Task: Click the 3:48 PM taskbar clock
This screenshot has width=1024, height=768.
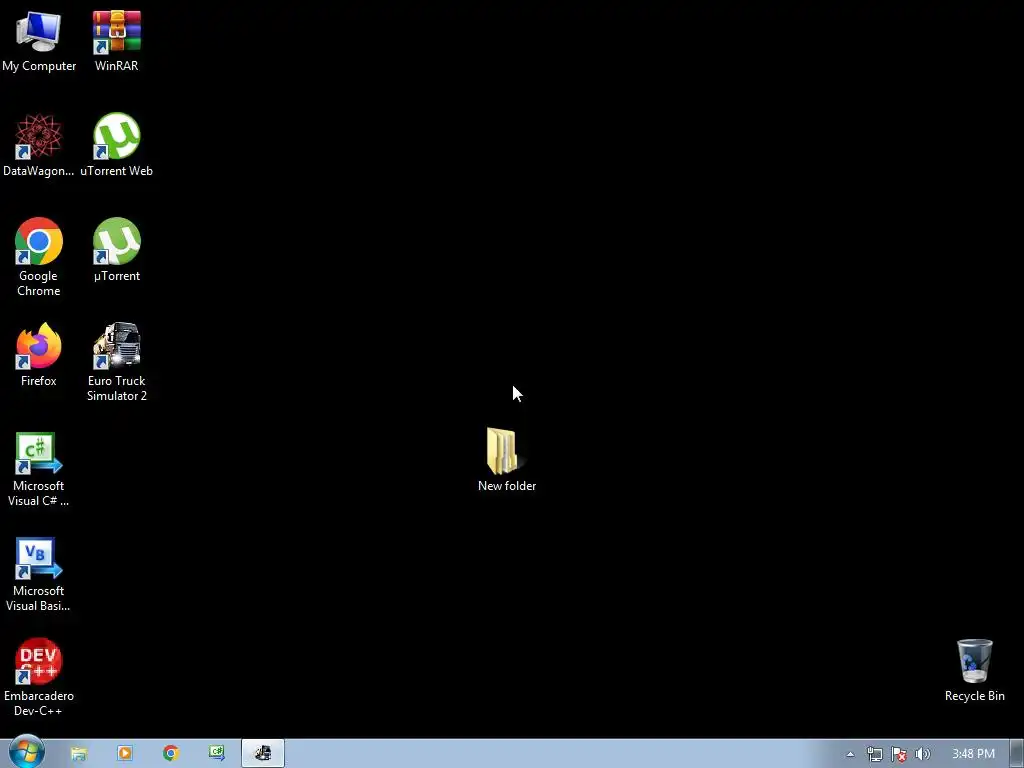Action: pos(973,754)
